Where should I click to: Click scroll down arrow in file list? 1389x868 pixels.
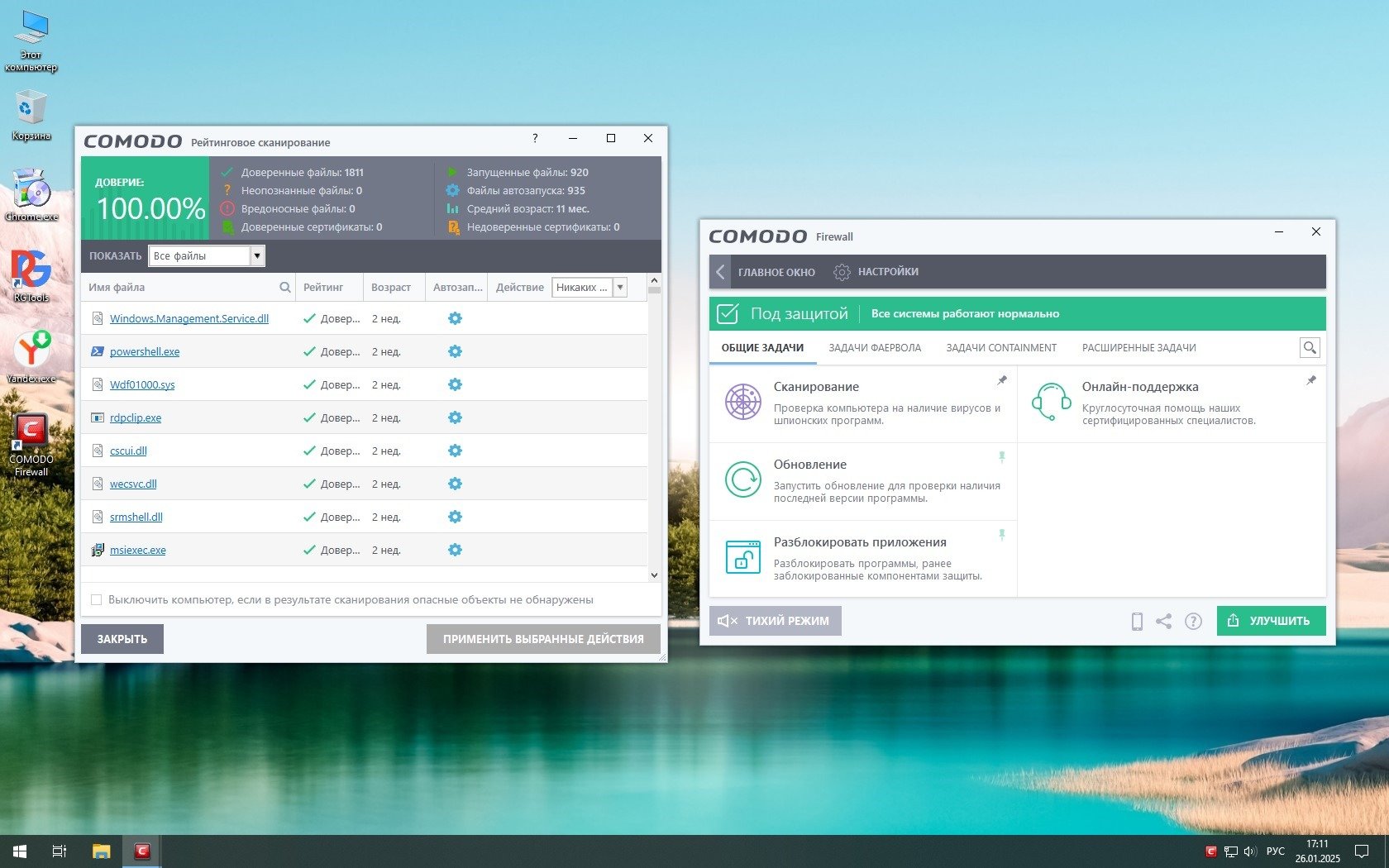[654, 575]
